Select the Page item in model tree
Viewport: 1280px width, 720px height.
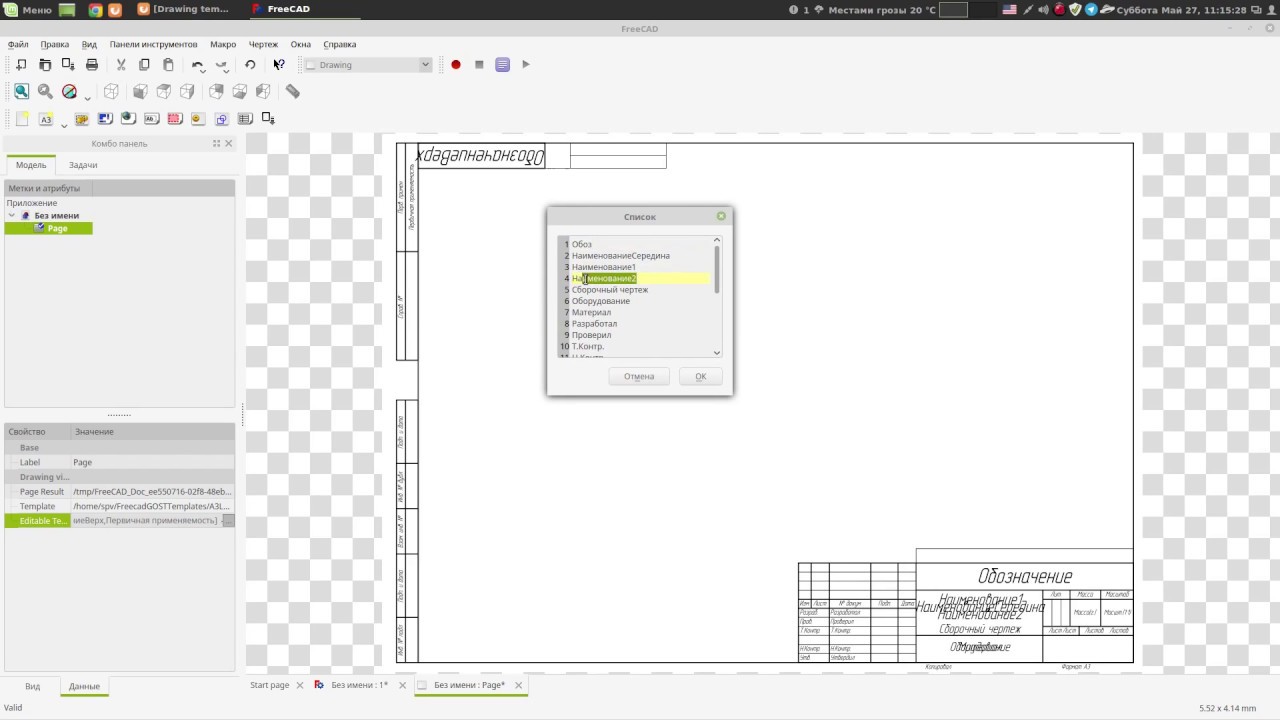coord(57,228)
